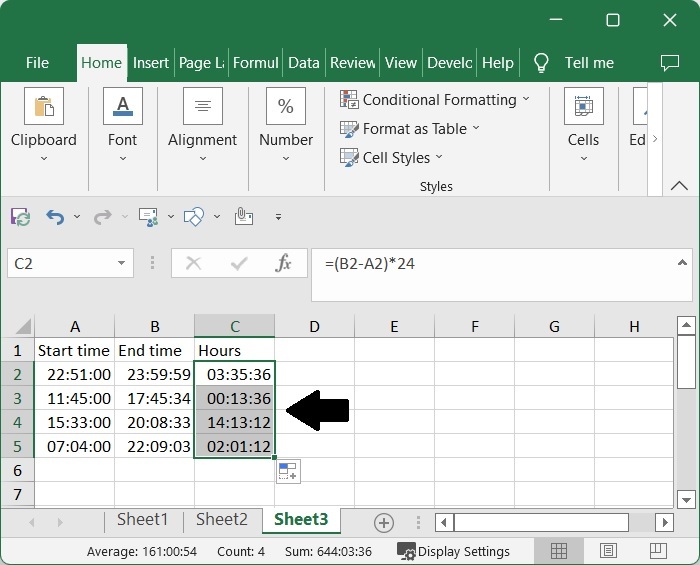Click the formula bar with =(B2-A2)*24

493,274
